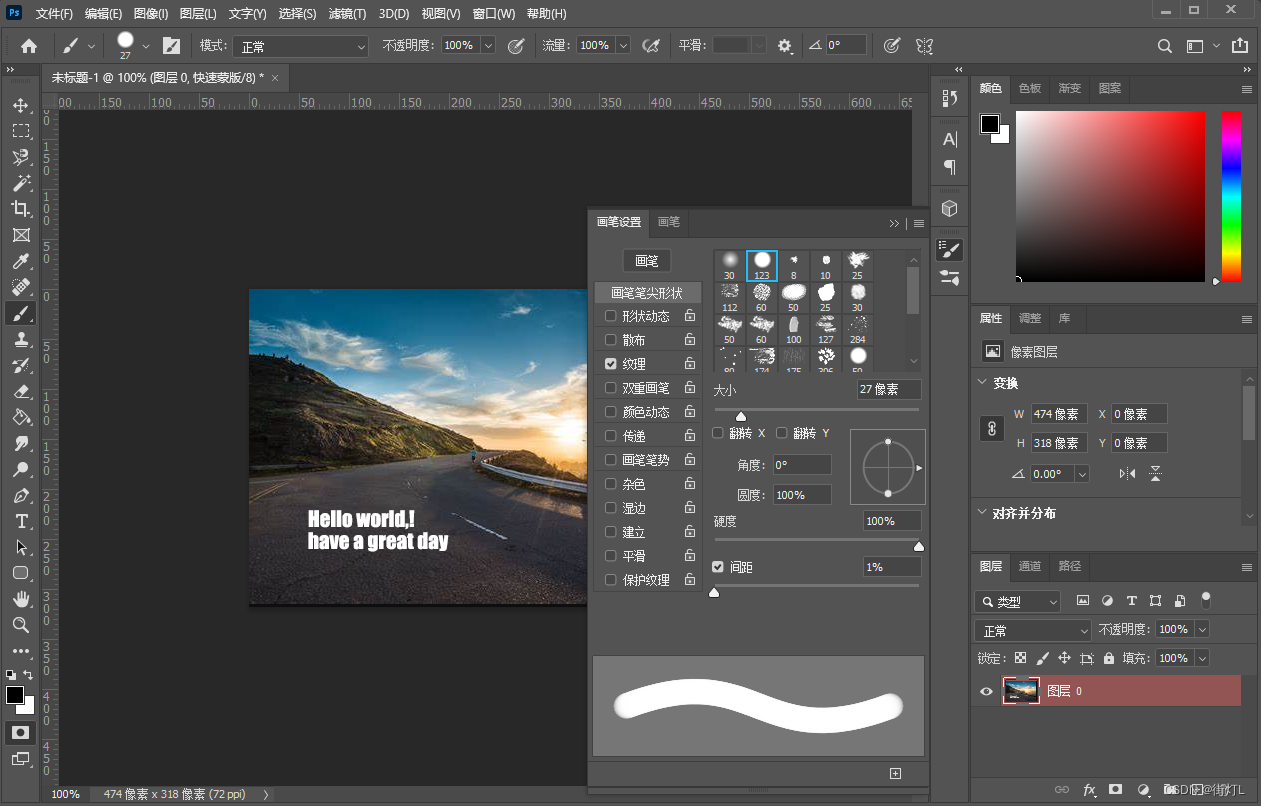This screenshot has height=806, width=1261.
Task: Click the rainbow hue slider strip
Action: coord(1231,196)
